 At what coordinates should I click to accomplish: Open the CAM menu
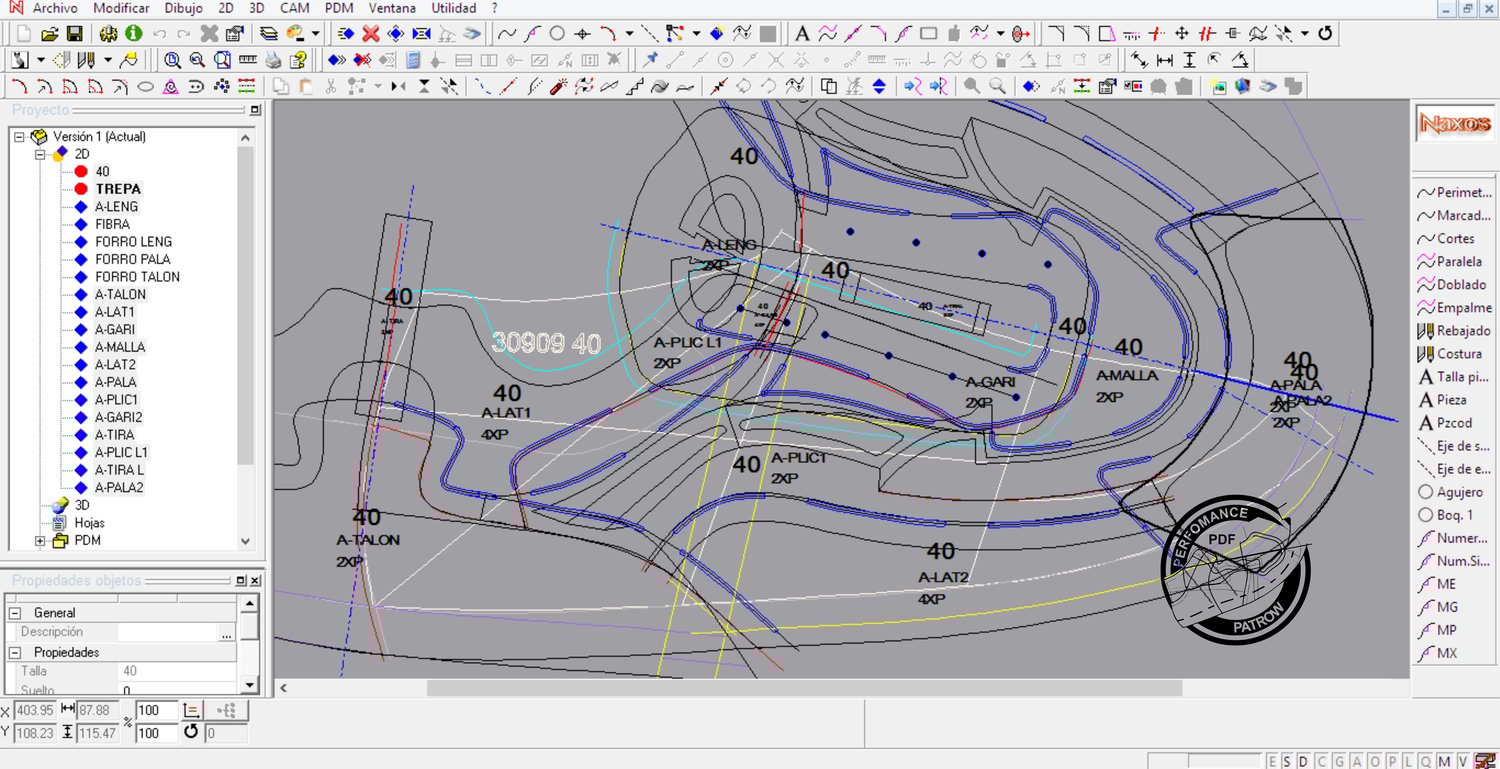click(x=294, y=8)
